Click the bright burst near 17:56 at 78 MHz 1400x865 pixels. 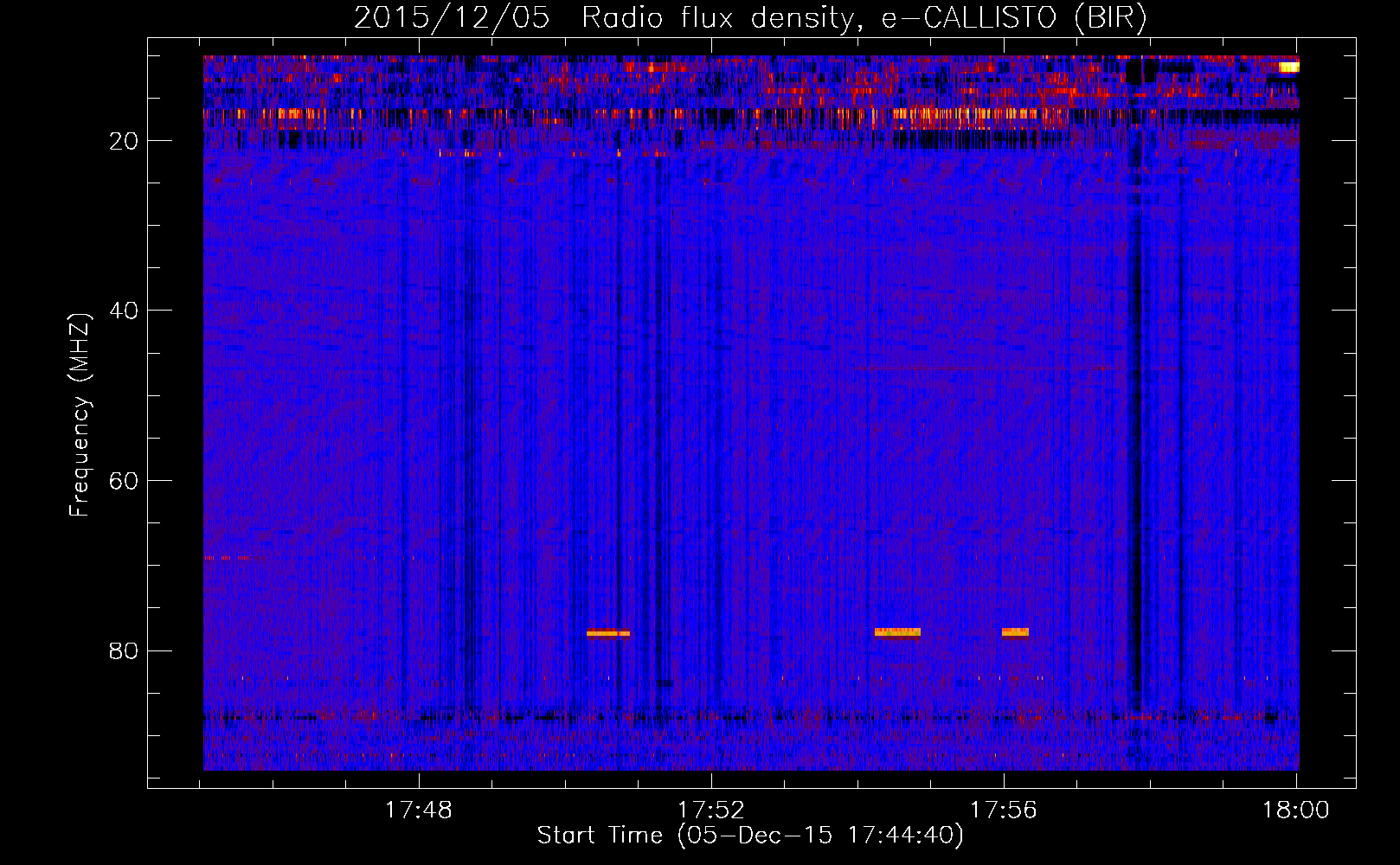click(x=1015, y=632)
